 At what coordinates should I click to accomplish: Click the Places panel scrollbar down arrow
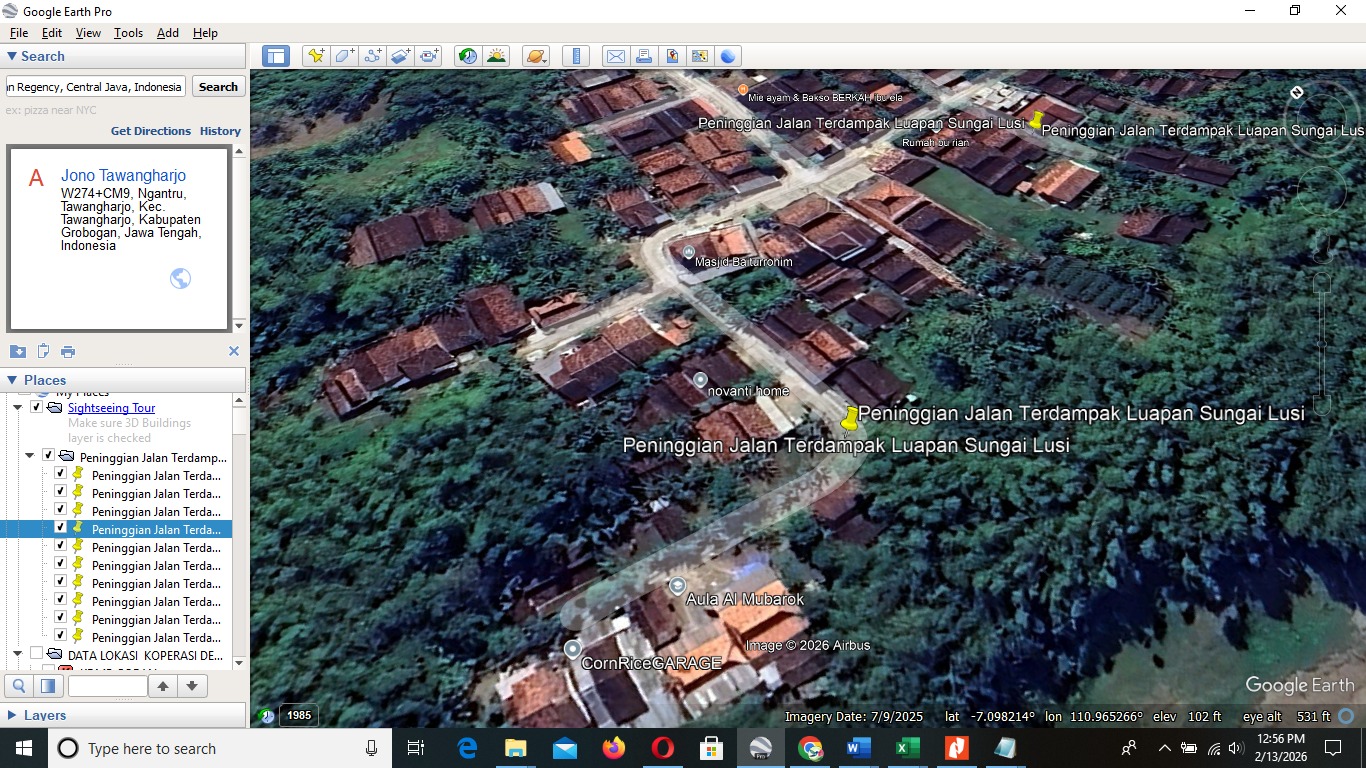coord(239,662)
